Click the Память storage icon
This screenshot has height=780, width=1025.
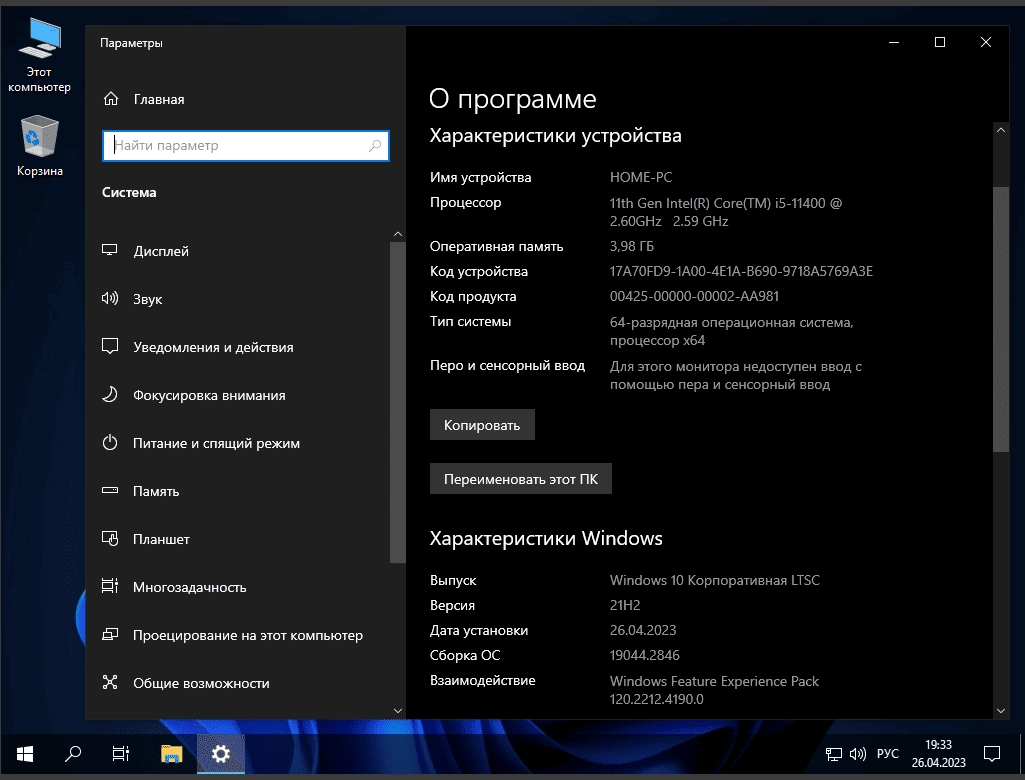click(x=110, y=490)
